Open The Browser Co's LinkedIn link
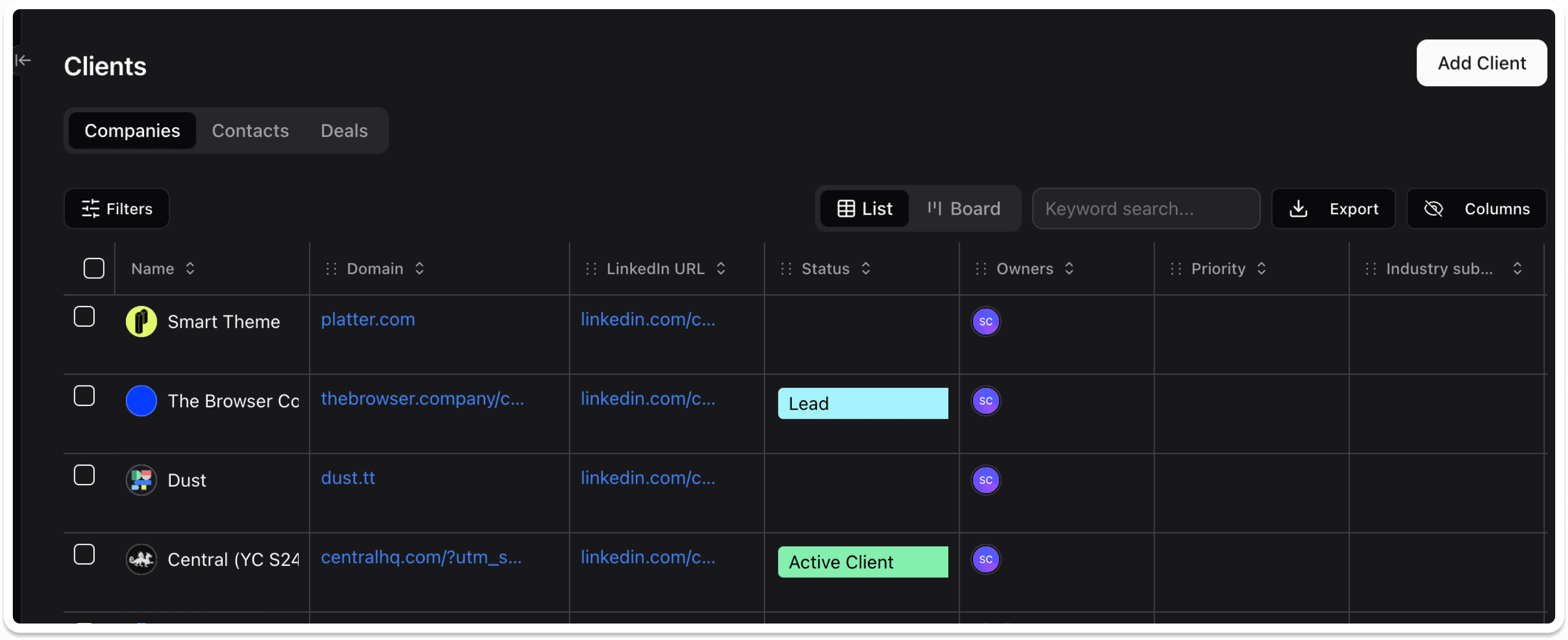 [x=648, y=398]
